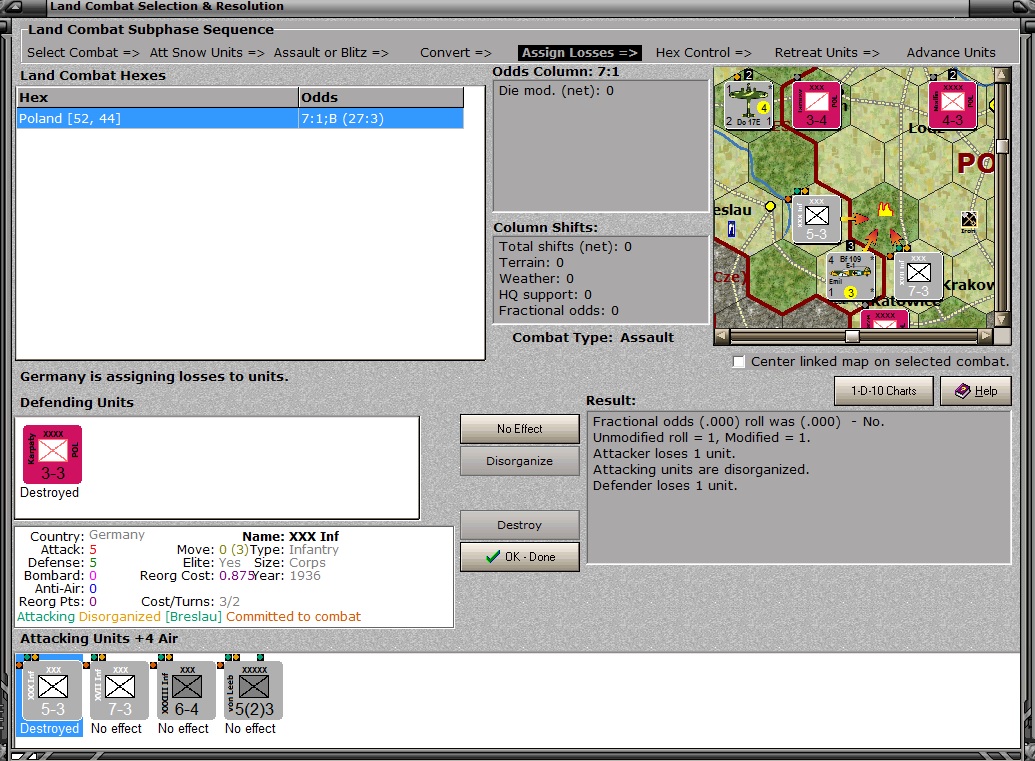Click the Do 17E bomber counter on map
Viewport: 1035px width, 761px height.
(749, 104)
